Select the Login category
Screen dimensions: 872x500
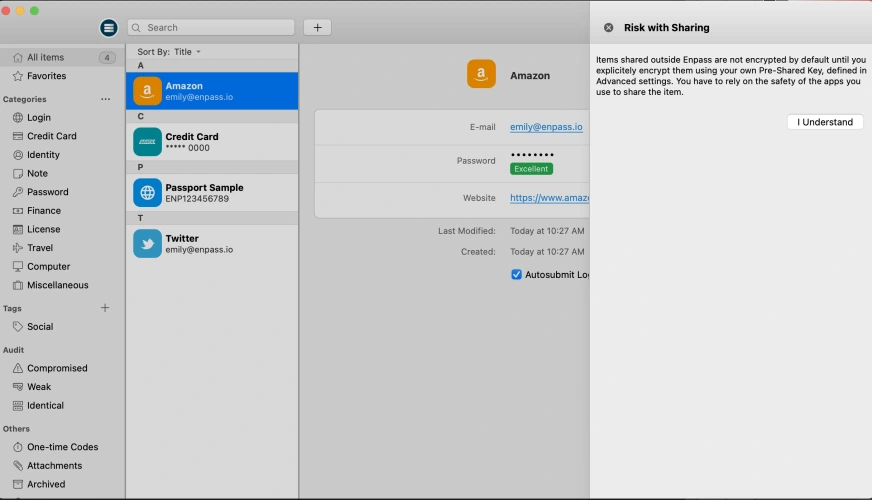click(x=39, y=118)
